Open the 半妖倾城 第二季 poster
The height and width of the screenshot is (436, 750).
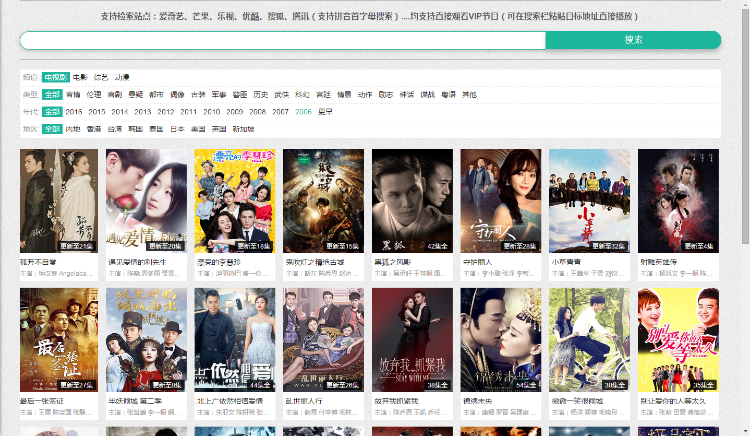coord(146,340)
